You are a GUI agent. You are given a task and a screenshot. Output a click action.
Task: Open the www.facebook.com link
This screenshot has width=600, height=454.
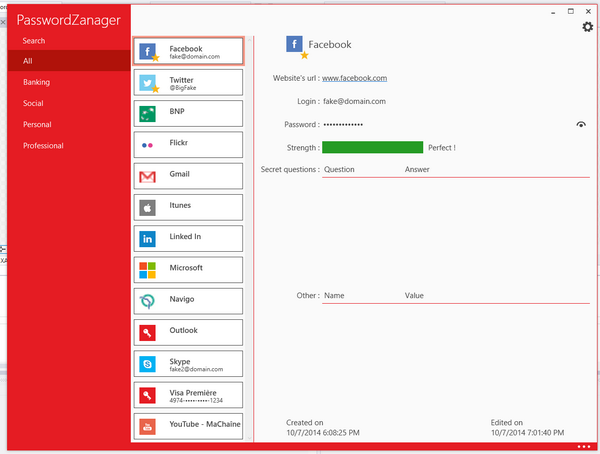coord(354,78)
